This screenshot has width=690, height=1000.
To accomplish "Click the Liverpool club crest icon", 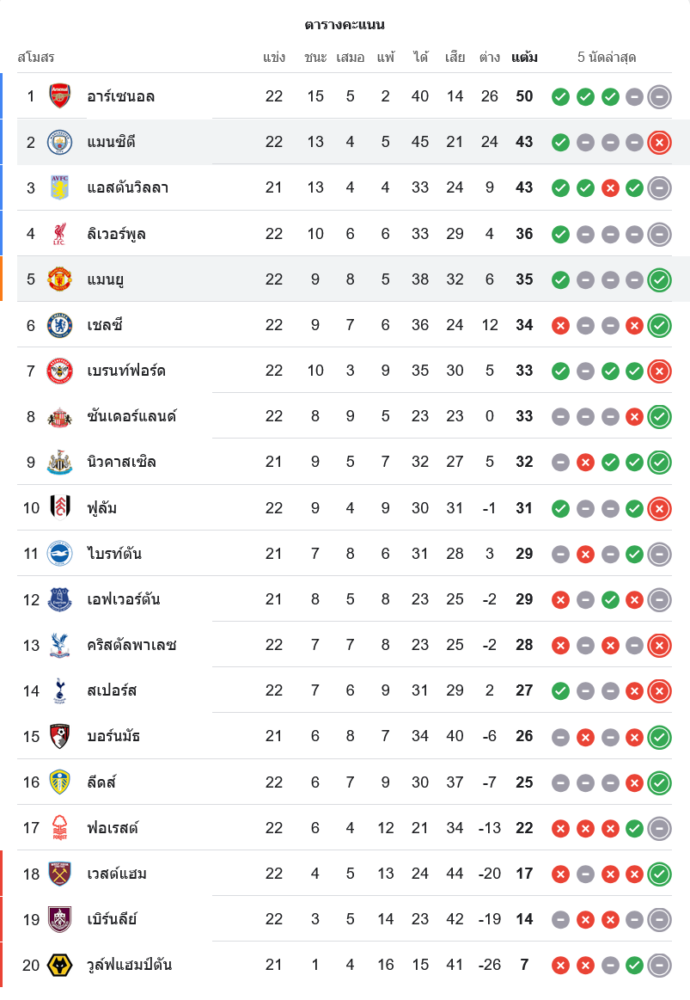I will pyautogui.click(x=60, y=234).
